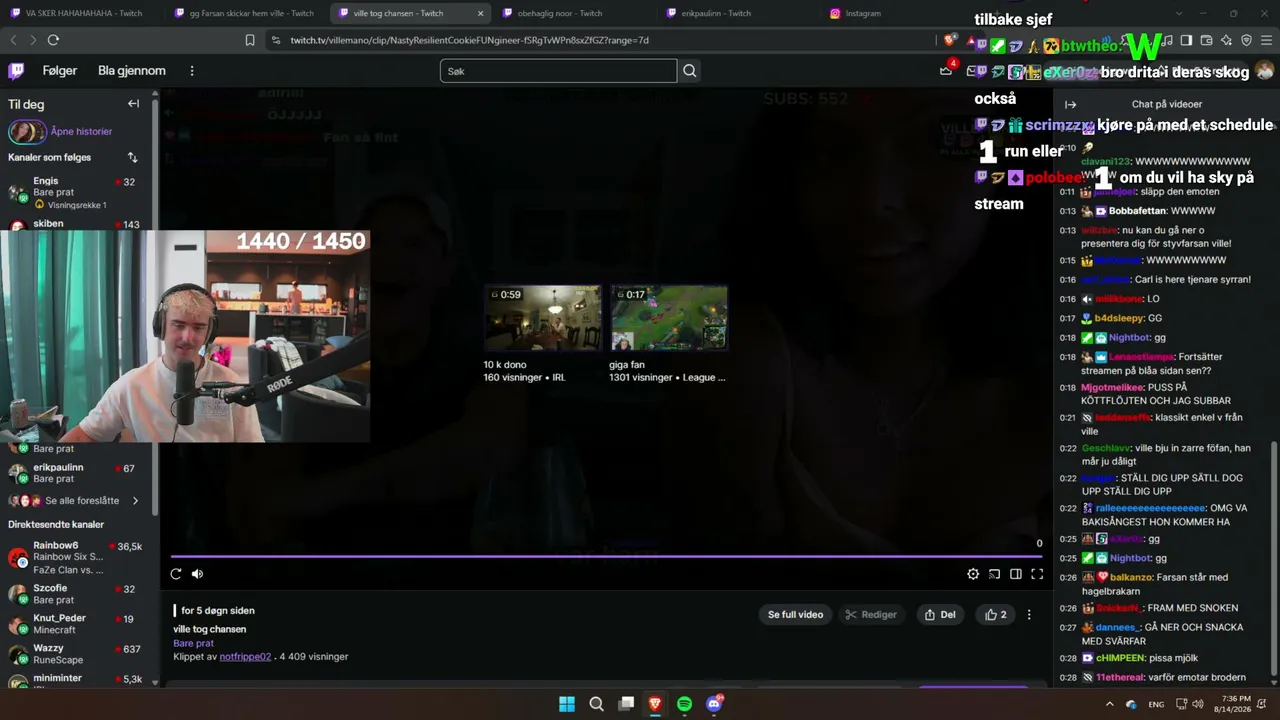Click Nightbot's username at chat time 0:18

tap(1130, 338)
